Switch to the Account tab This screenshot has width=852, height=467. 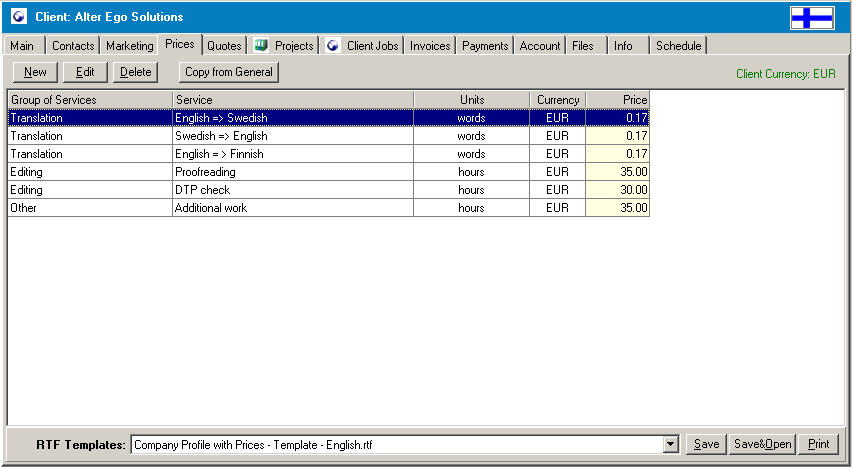tap(540, 46)
